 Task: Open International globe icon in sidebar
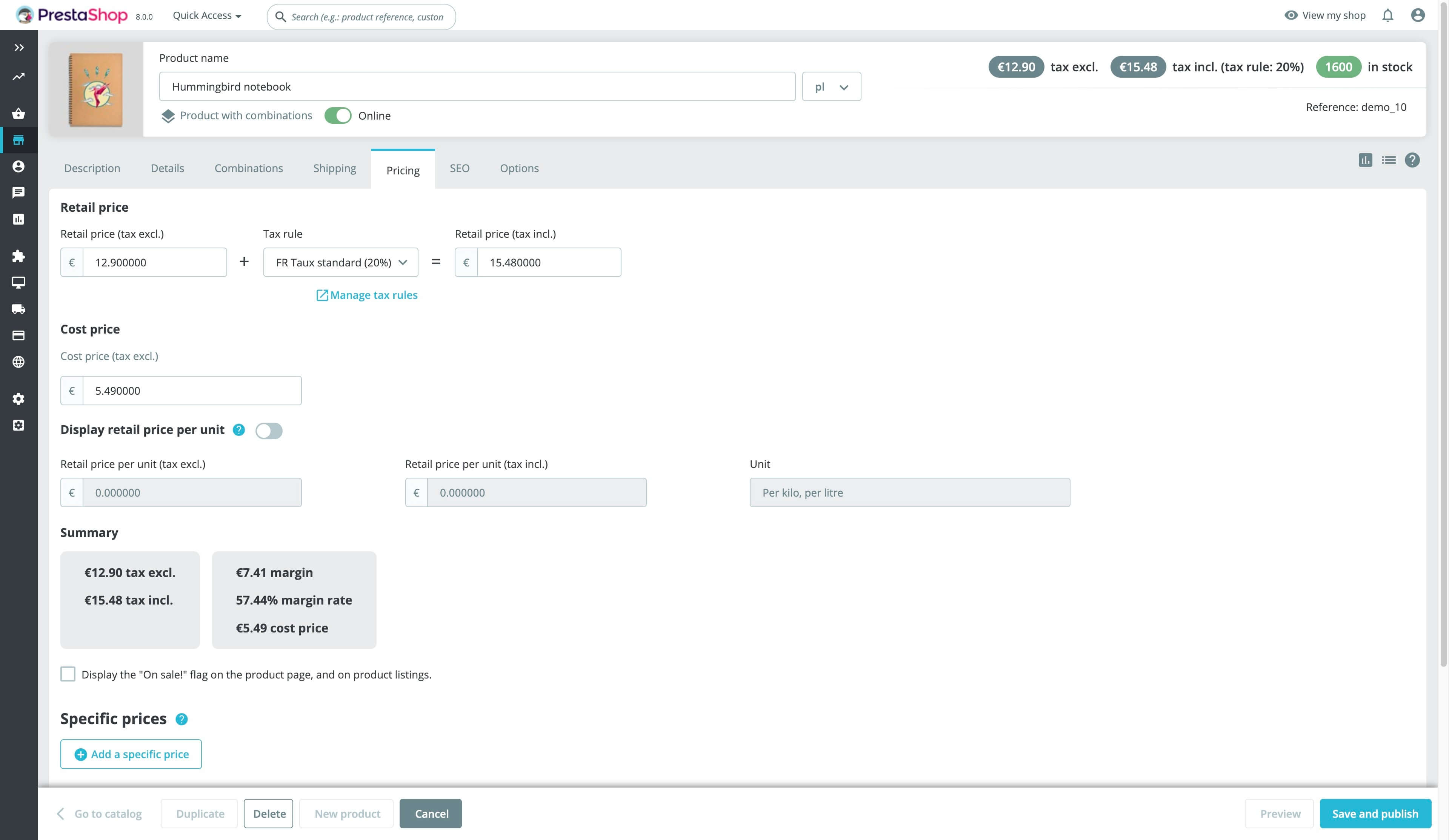click(x=19, y=362)
